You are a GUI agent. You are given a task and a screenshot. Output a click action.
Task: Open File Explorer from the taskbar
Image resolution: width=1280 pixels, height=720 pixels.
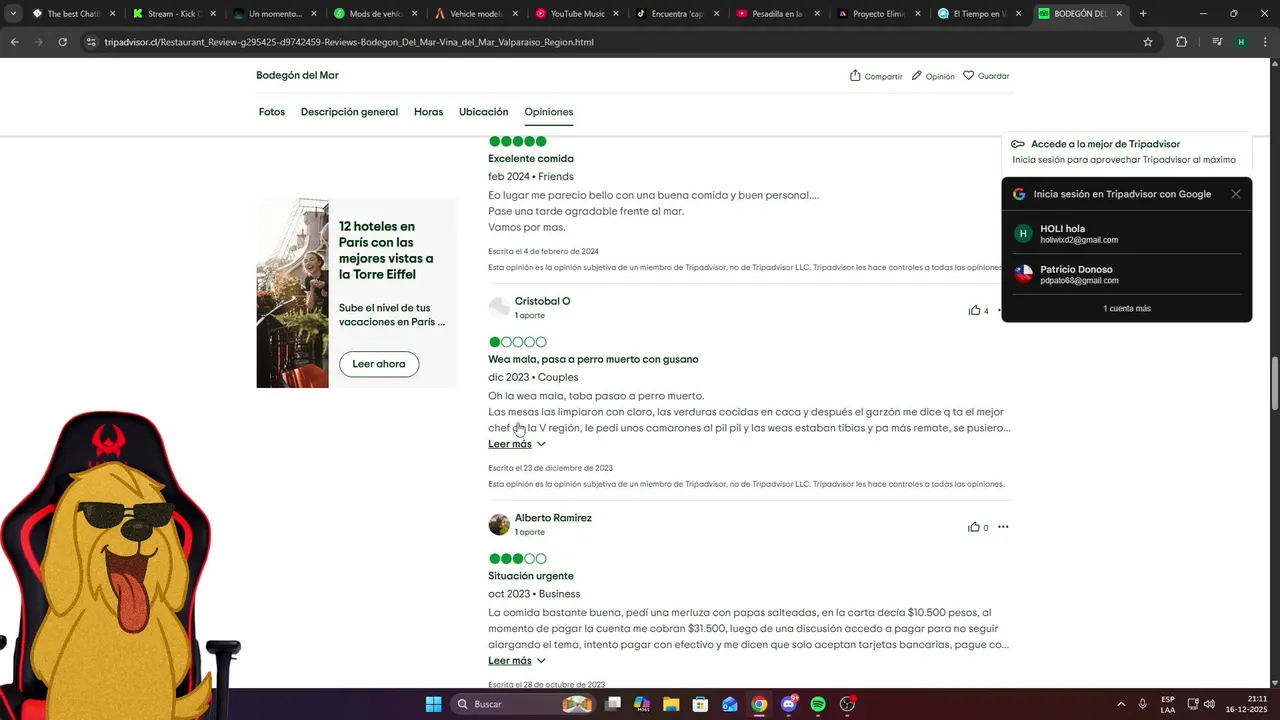click(x=671, y=704)
